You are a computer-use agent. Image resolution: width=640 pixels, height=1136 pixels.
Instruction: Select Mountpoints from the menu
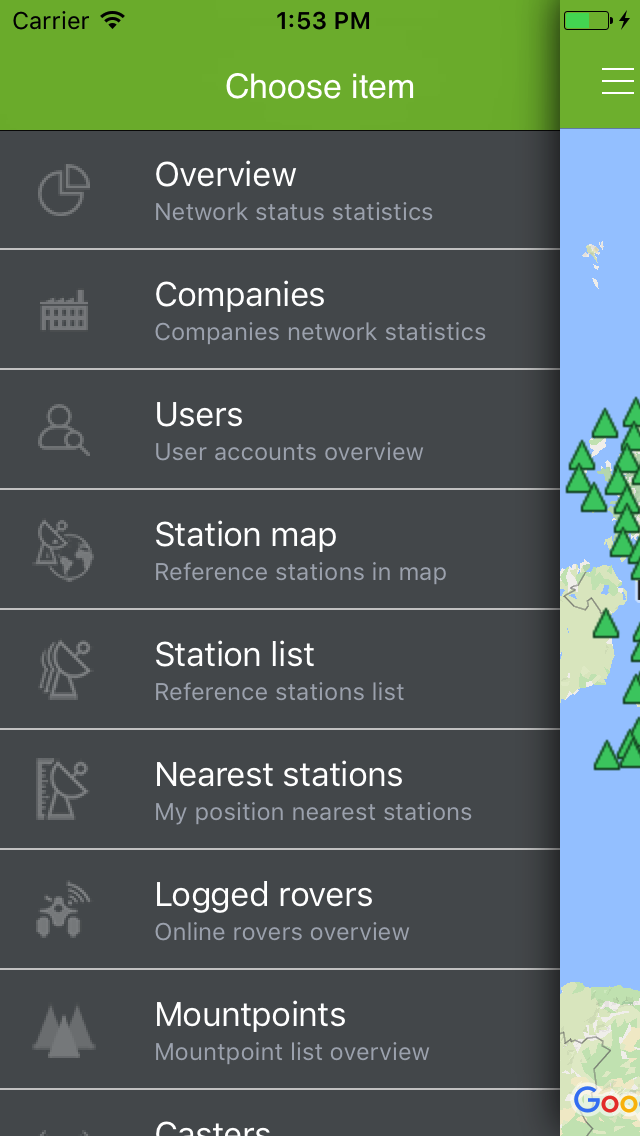tap(280, 1030)
